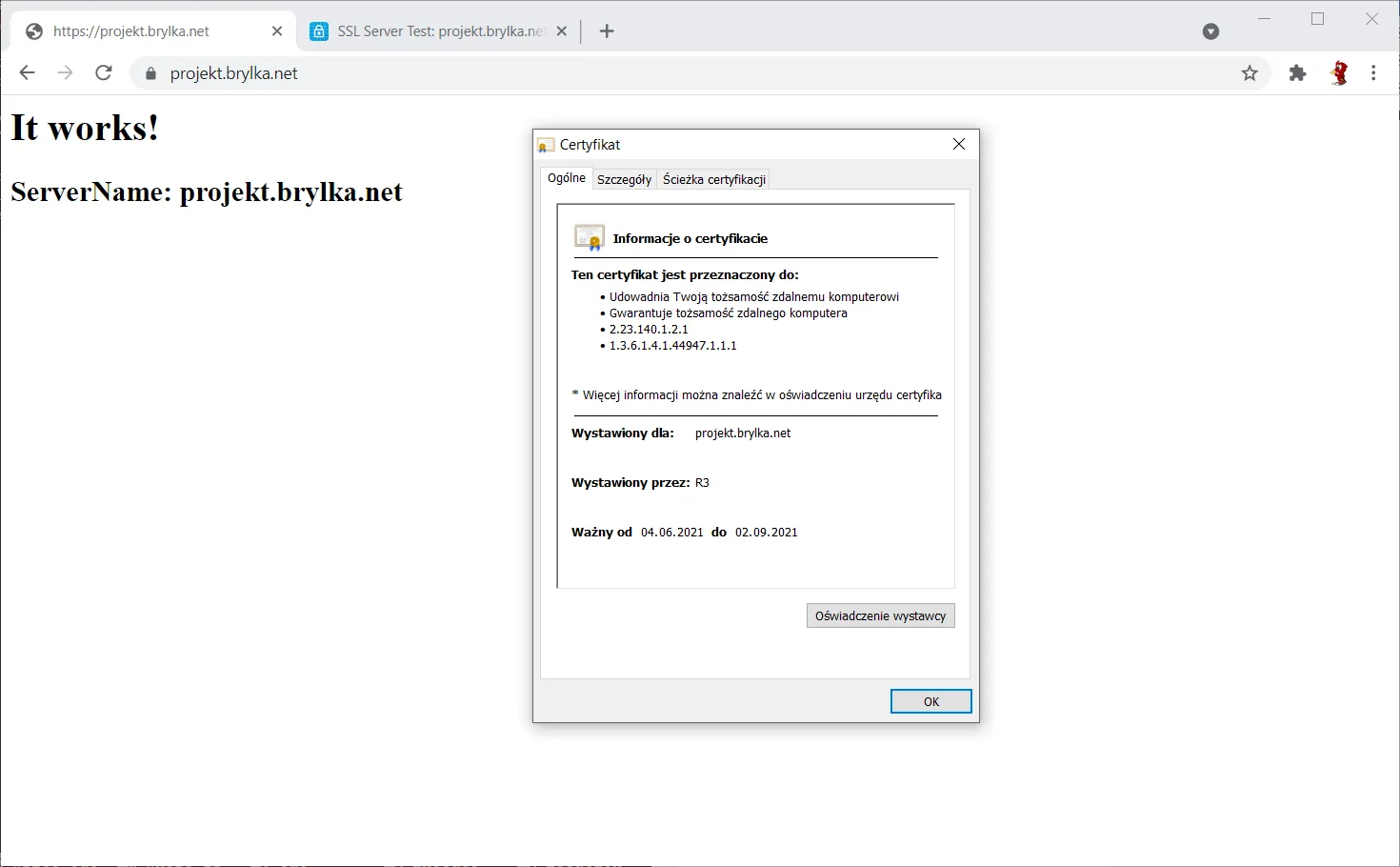Click the tab search dropdown circle icon
This screenshot has height=867, width=1400.
(1211, 31)
